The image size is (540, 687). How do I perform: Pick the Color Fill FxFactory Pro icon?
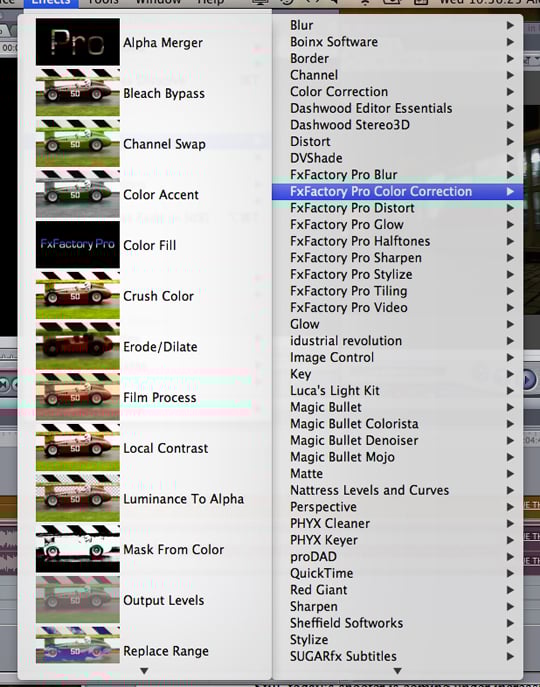[x=78, y=244]
